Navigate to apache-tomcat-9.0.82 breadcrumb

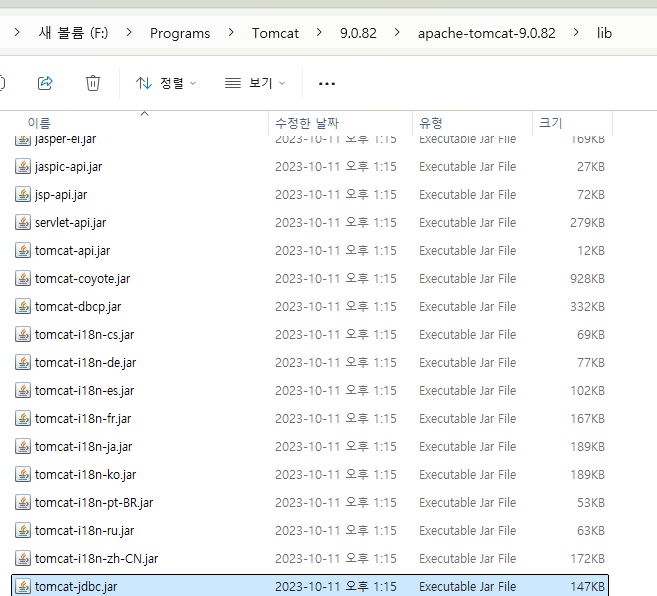coord(486,33)
